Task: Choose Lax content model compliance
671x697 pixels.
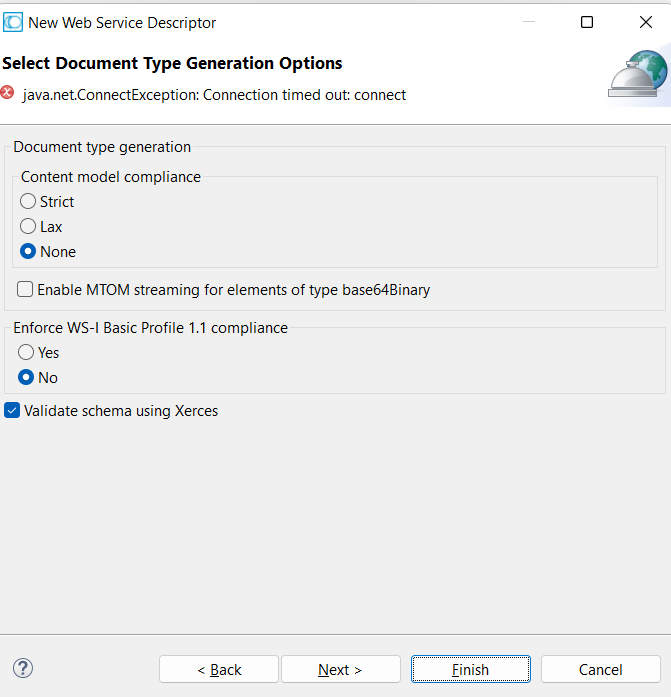Action: (x=28, y=227)
